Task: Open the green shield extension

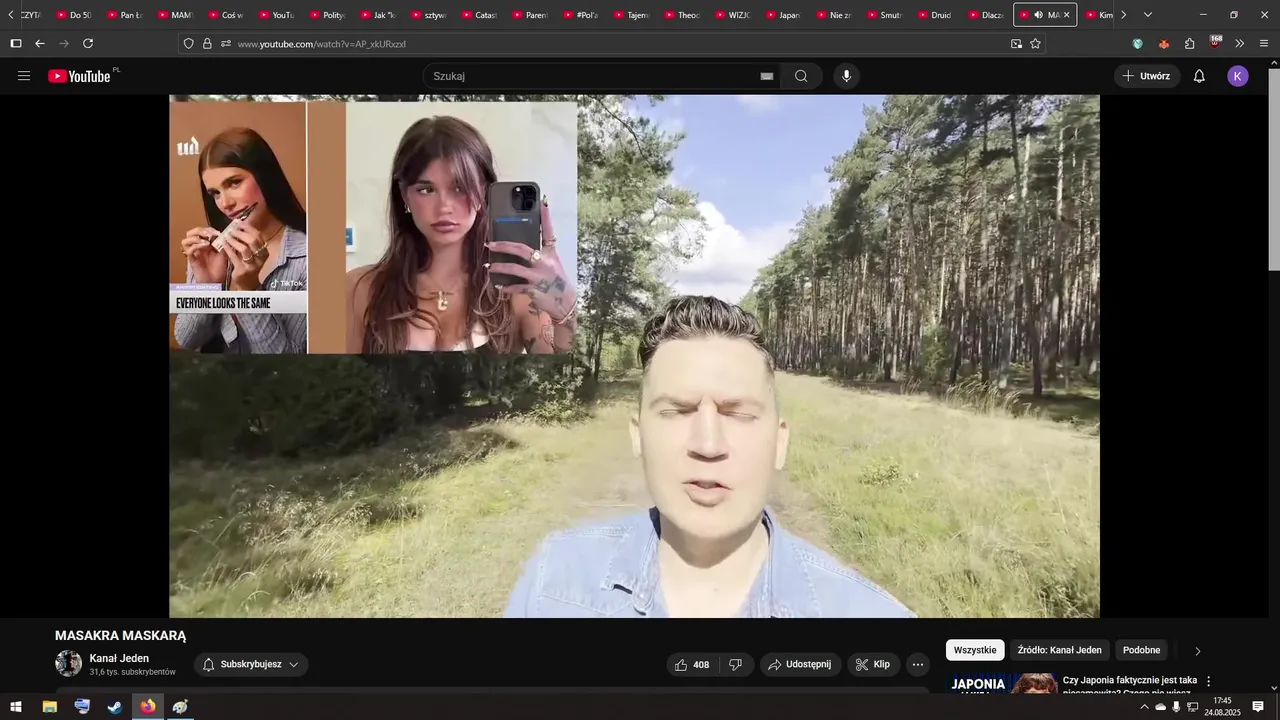Action: click(x=1138, y=44)
